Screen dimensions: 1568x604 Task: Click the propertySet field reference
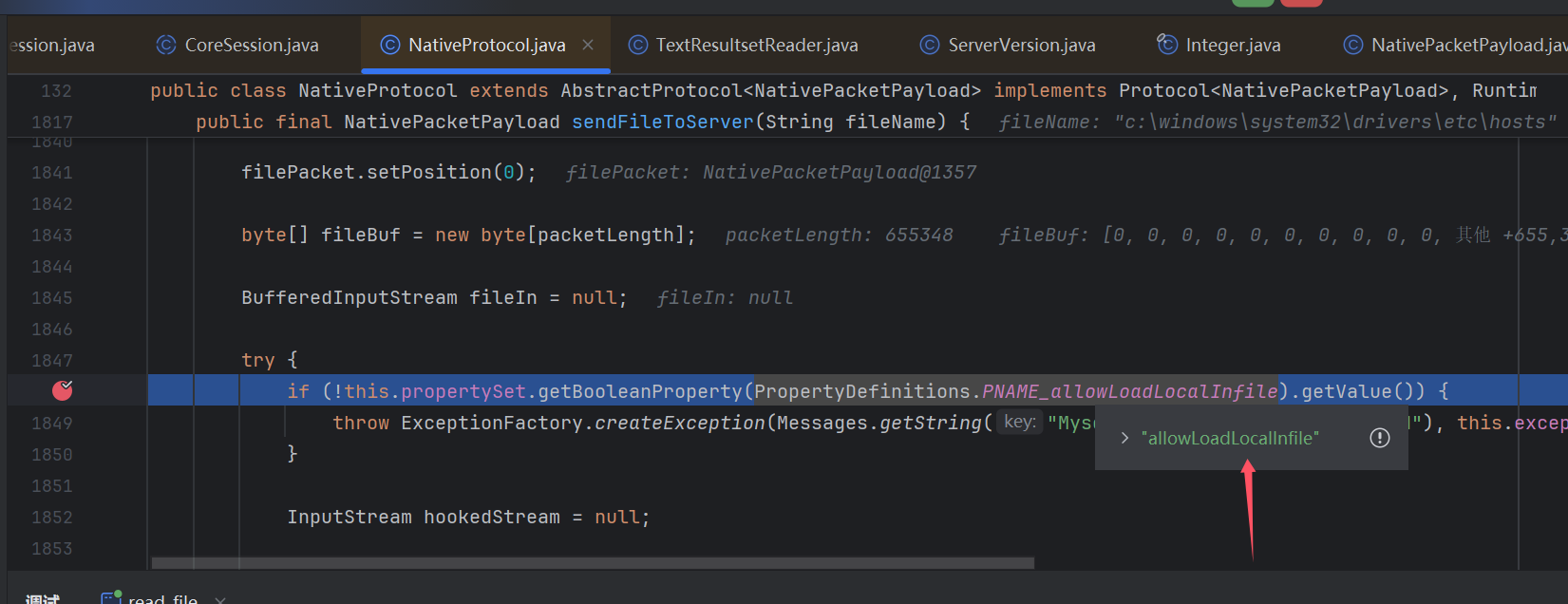(463, 391)
